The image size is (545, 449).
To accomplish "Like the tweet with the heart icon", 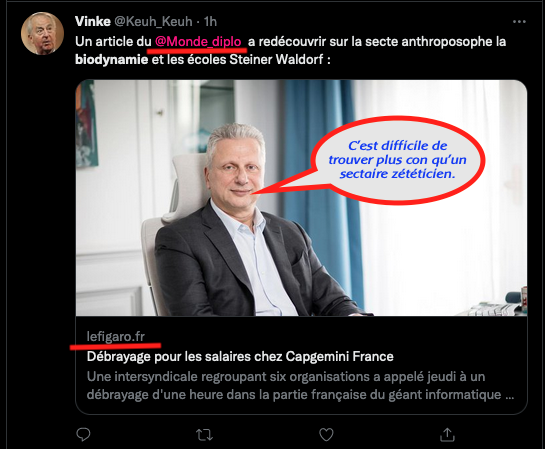I will click(326, 434).
